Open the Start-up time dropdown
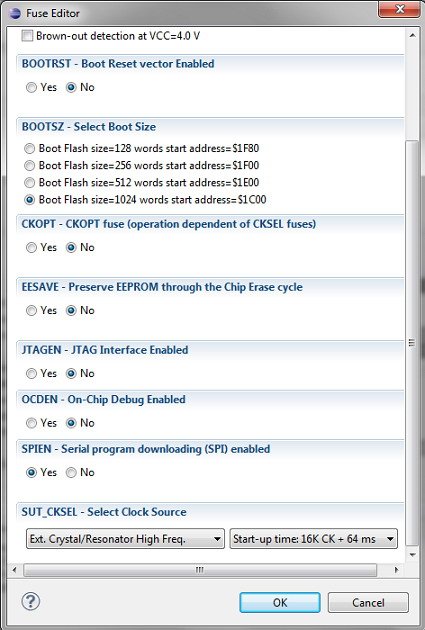The image size is (425, 630). pos(313,539)
